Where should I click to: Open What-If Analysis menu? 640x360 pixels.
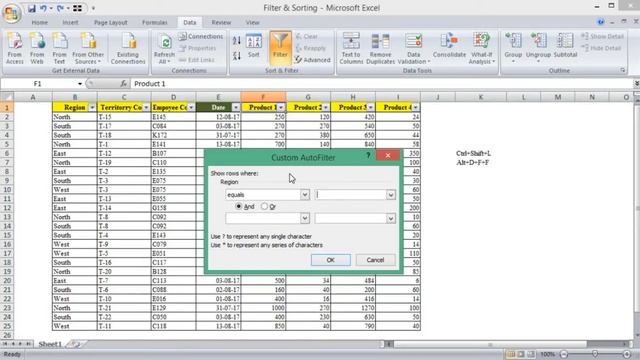[482, 48]
